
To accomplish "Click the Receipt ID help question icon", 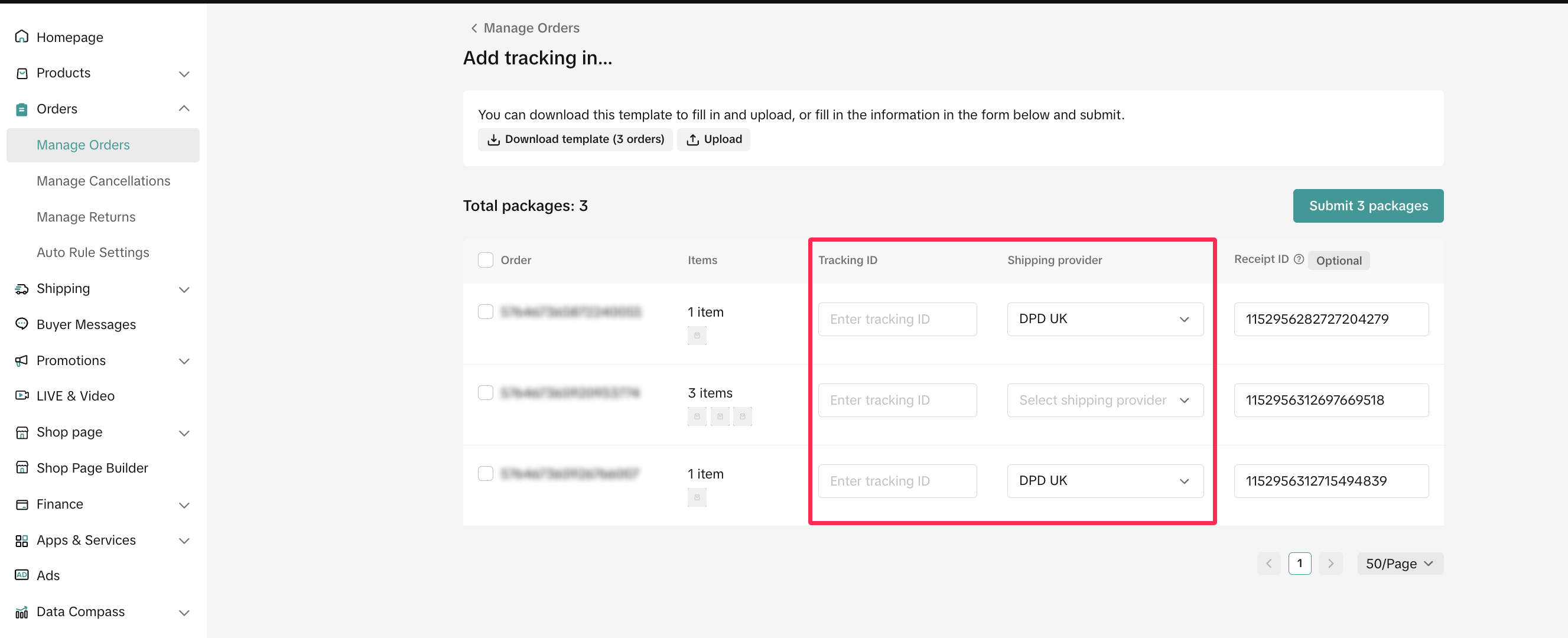I will 1299,259.
